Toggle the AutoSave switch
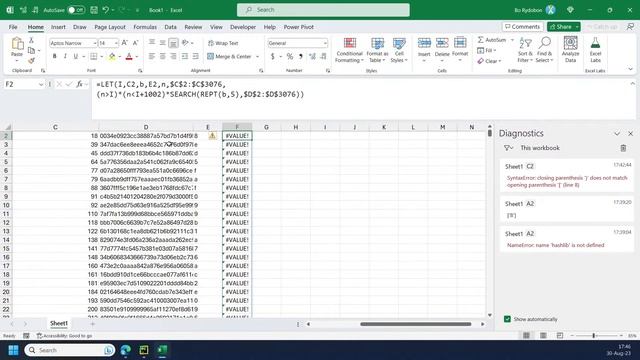640x360 pixels. tap(76, 10)
